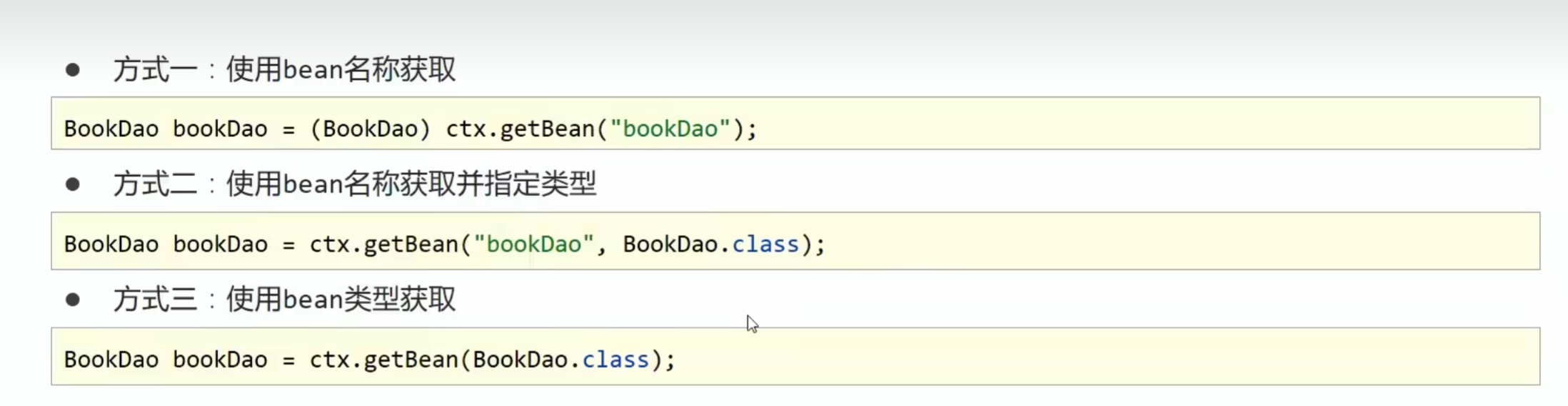The height and width of the screenshot is (406, 1568).
Task: Click the equals sign in third code line
Action: [x=288, y=360]
